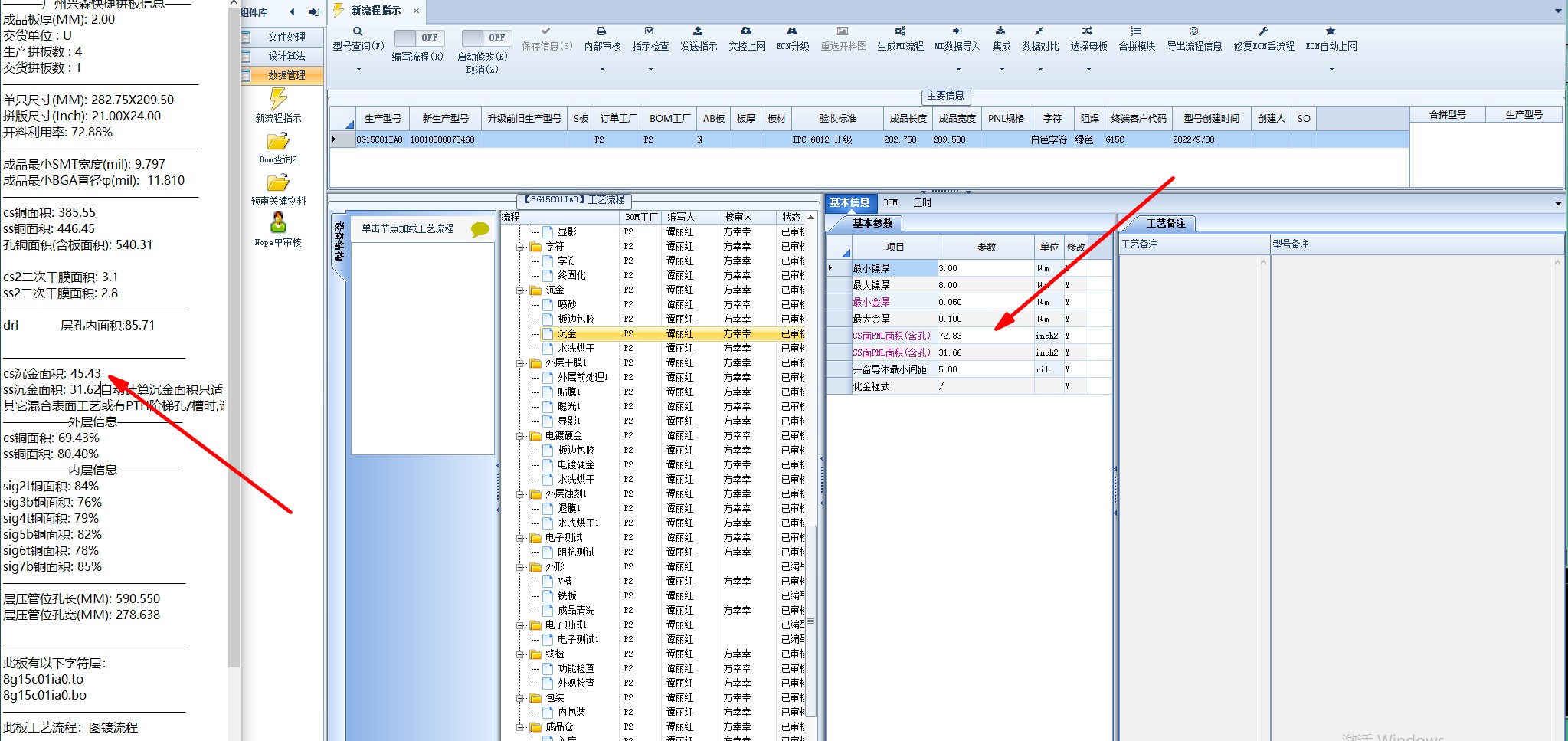Collapse the 外层干膜1 folder node
Image resolution: width=1568 pixels, height=741 pixels.
(x=520, y=363)
